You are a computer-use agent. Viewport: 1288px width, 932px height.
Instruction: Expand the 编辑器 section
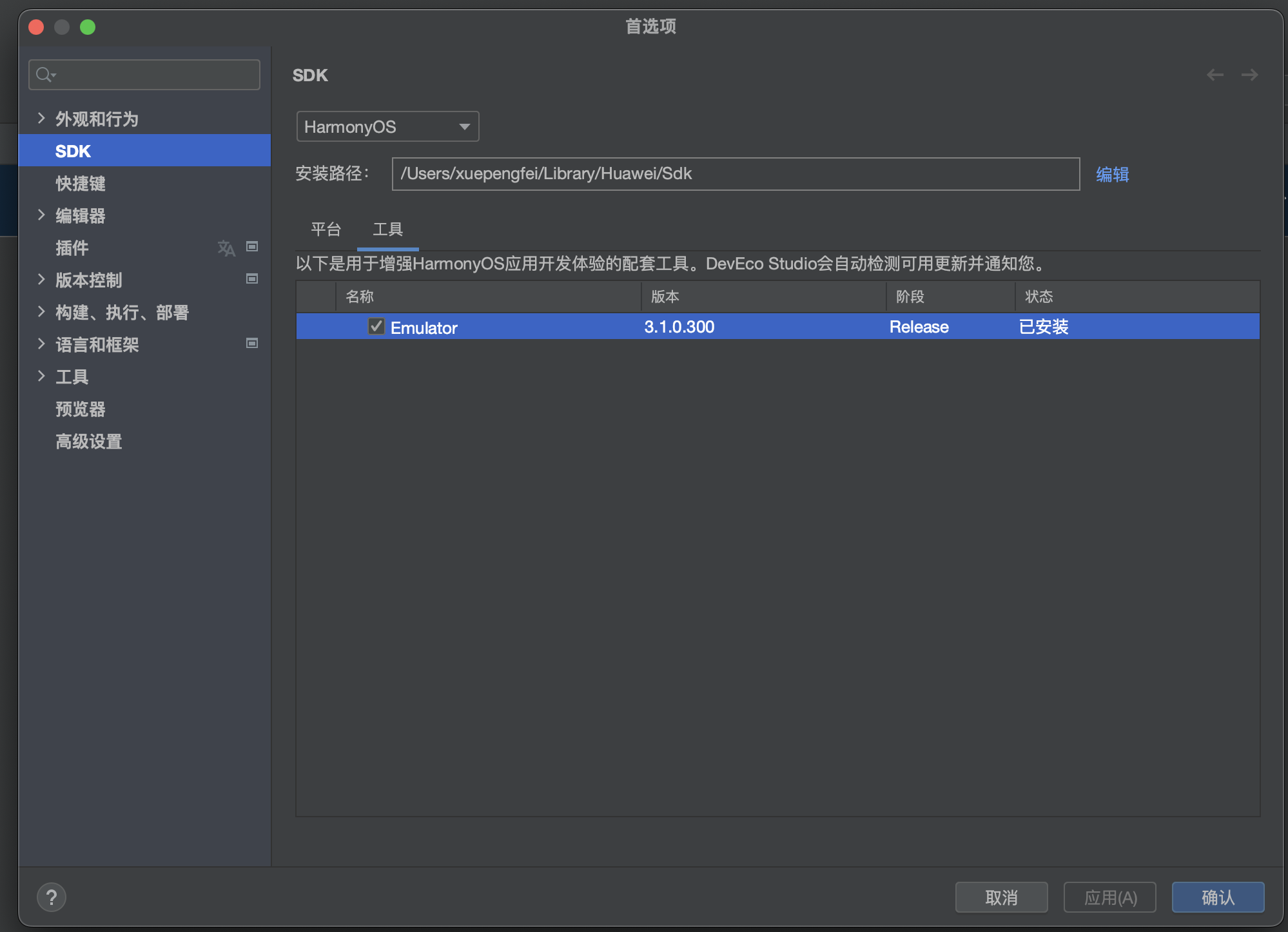41,215
